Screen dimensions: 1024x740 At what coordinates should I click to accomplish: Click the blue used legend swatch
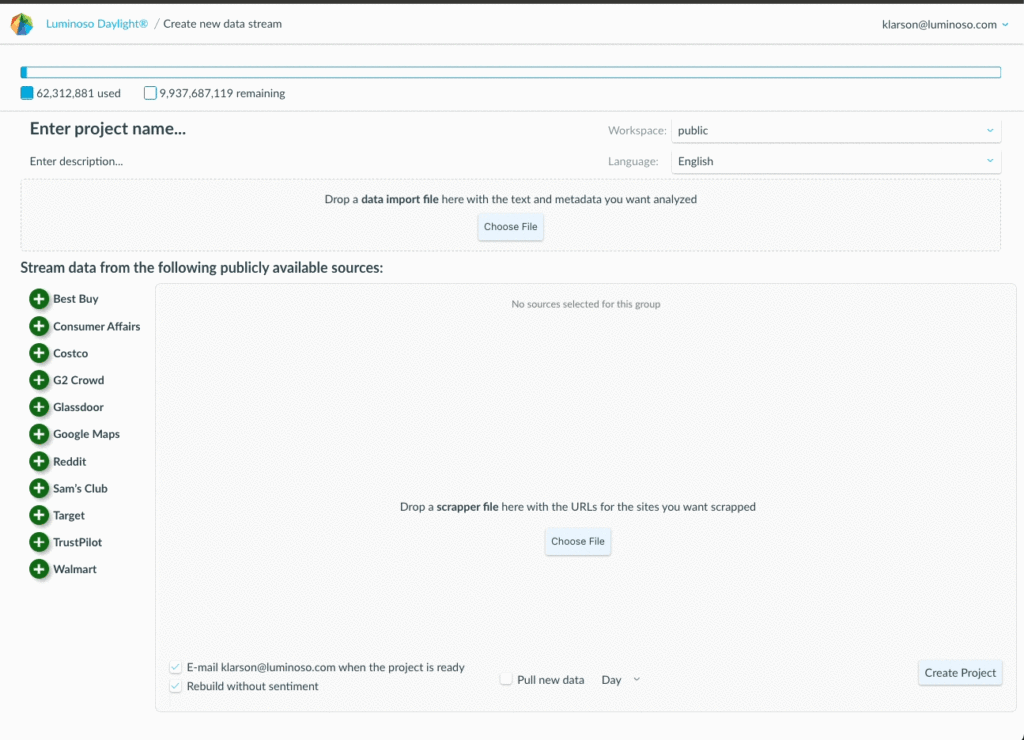[x=27, y=93]
